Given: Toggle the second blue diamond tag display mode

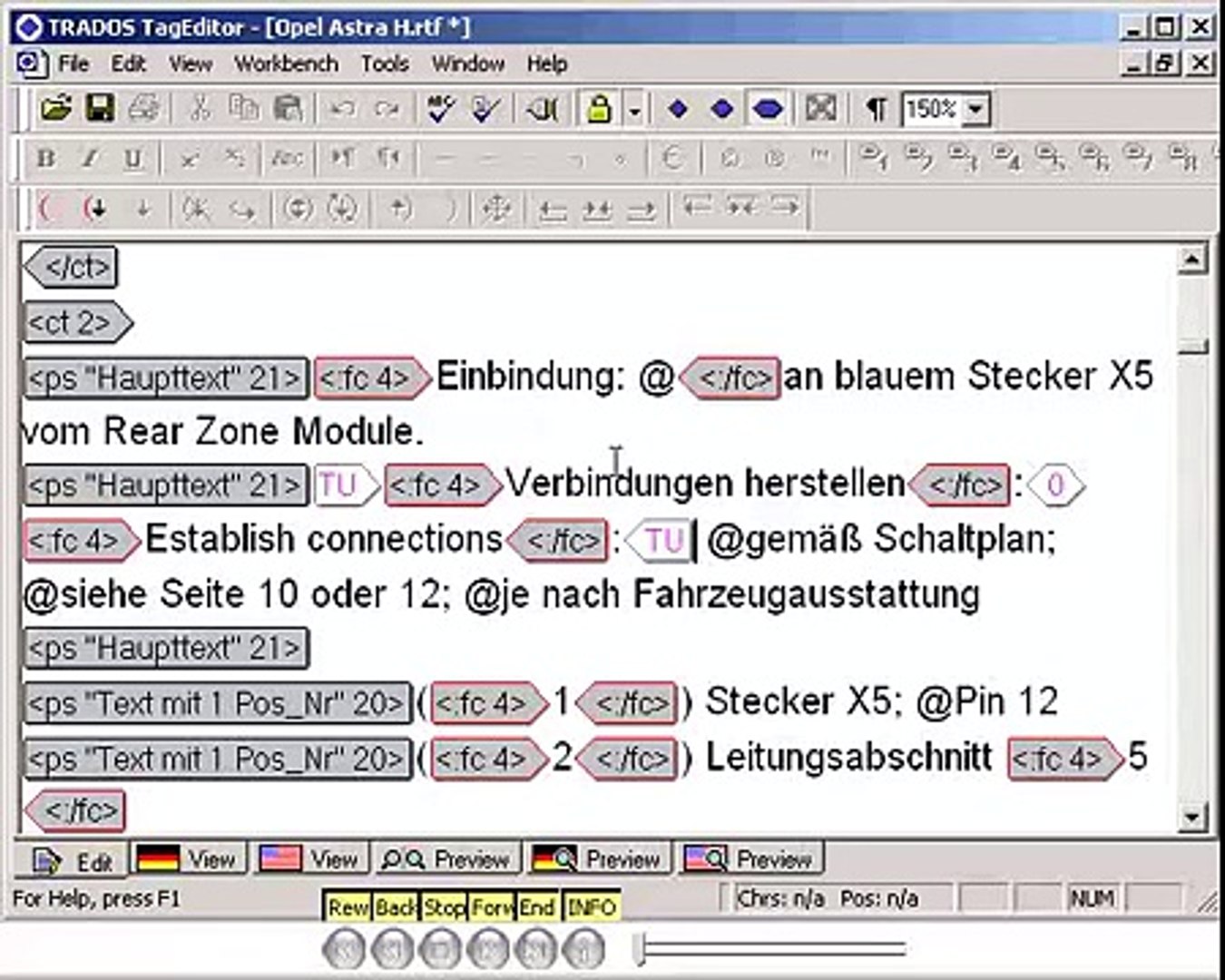Looking at the screenshot, I should (x=722, y=109).
